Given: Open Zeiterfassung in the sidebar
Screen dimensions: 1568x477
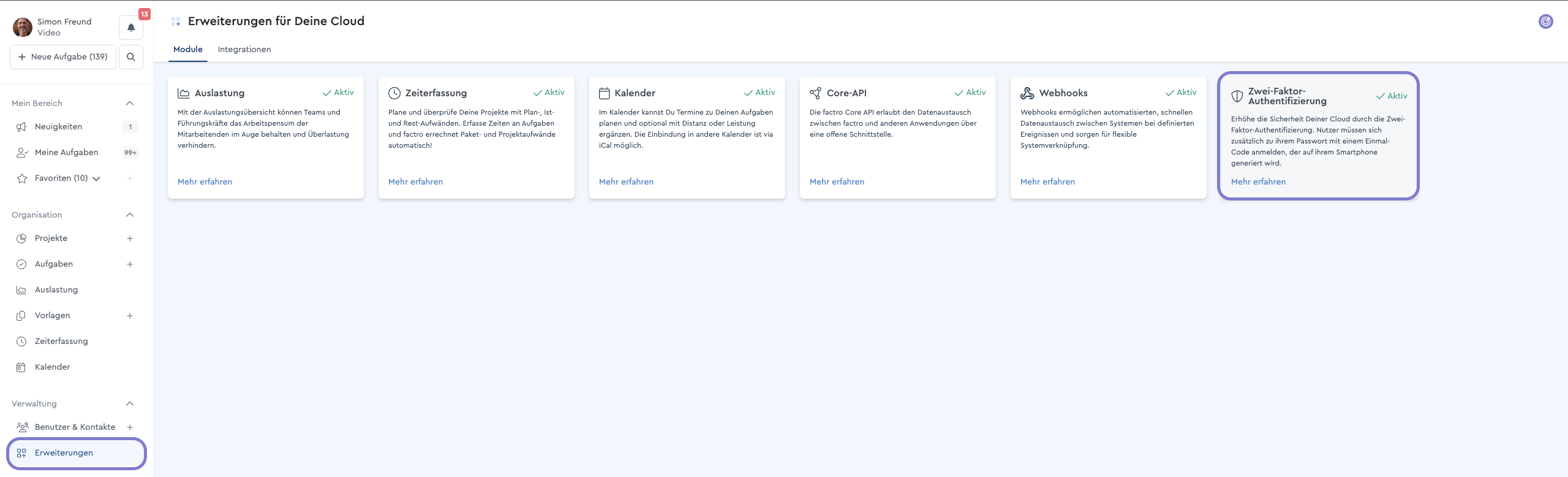Looking at the screenshot, I should [x=61, y=342].
